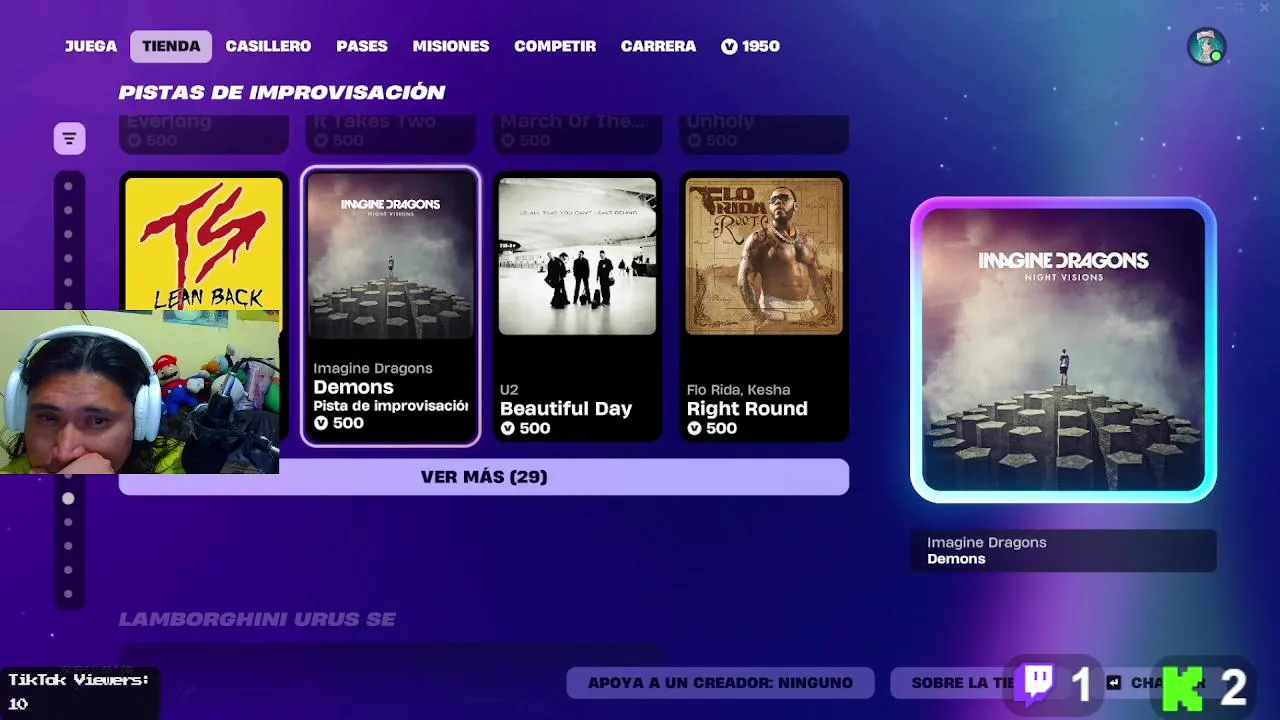
Task: Click the 500 price on Beautiful Day
Action: [x=525, y=428]
